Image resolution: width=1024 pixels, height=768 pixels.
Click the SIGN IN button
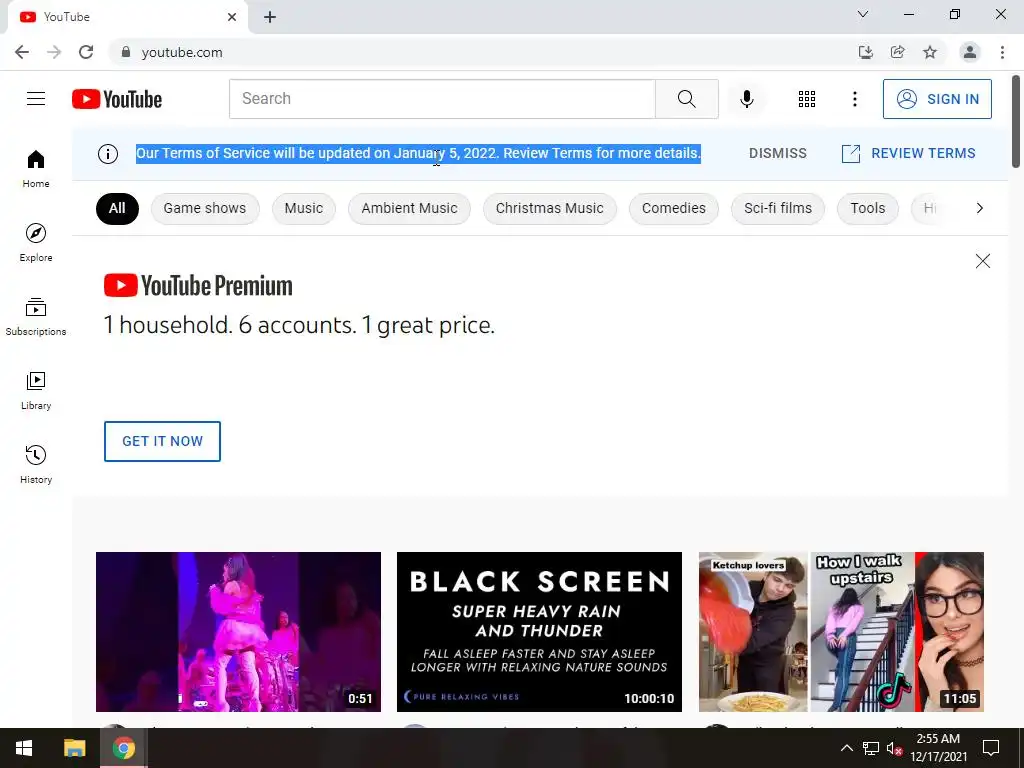click(936, 99)
